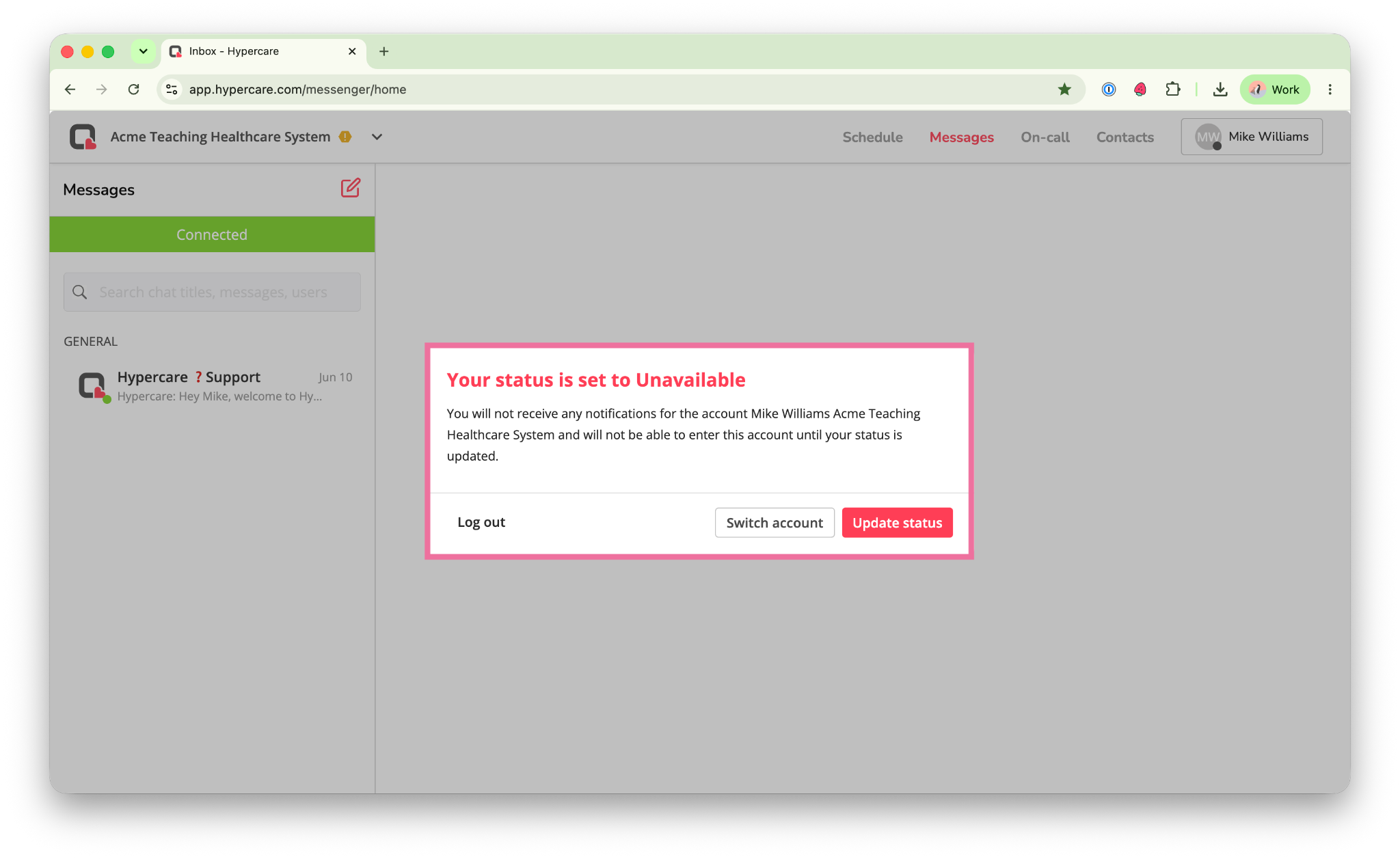
Task: Click the MW avatar in header
Action: 1208,137
